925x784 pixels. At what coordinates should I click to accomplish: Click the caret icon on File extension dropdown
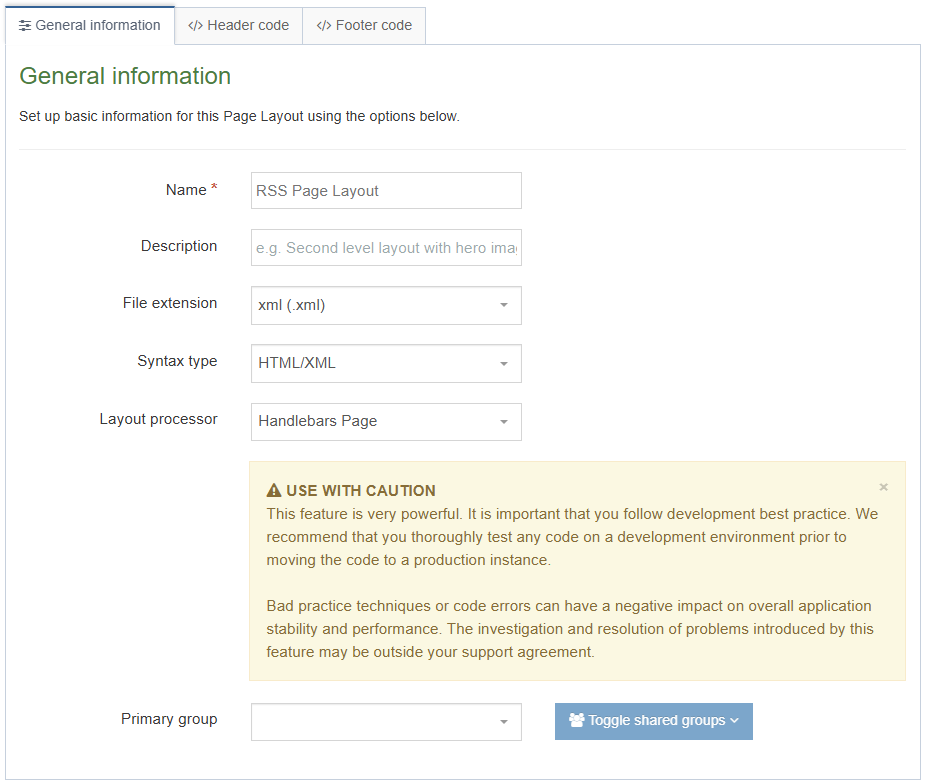505,305
